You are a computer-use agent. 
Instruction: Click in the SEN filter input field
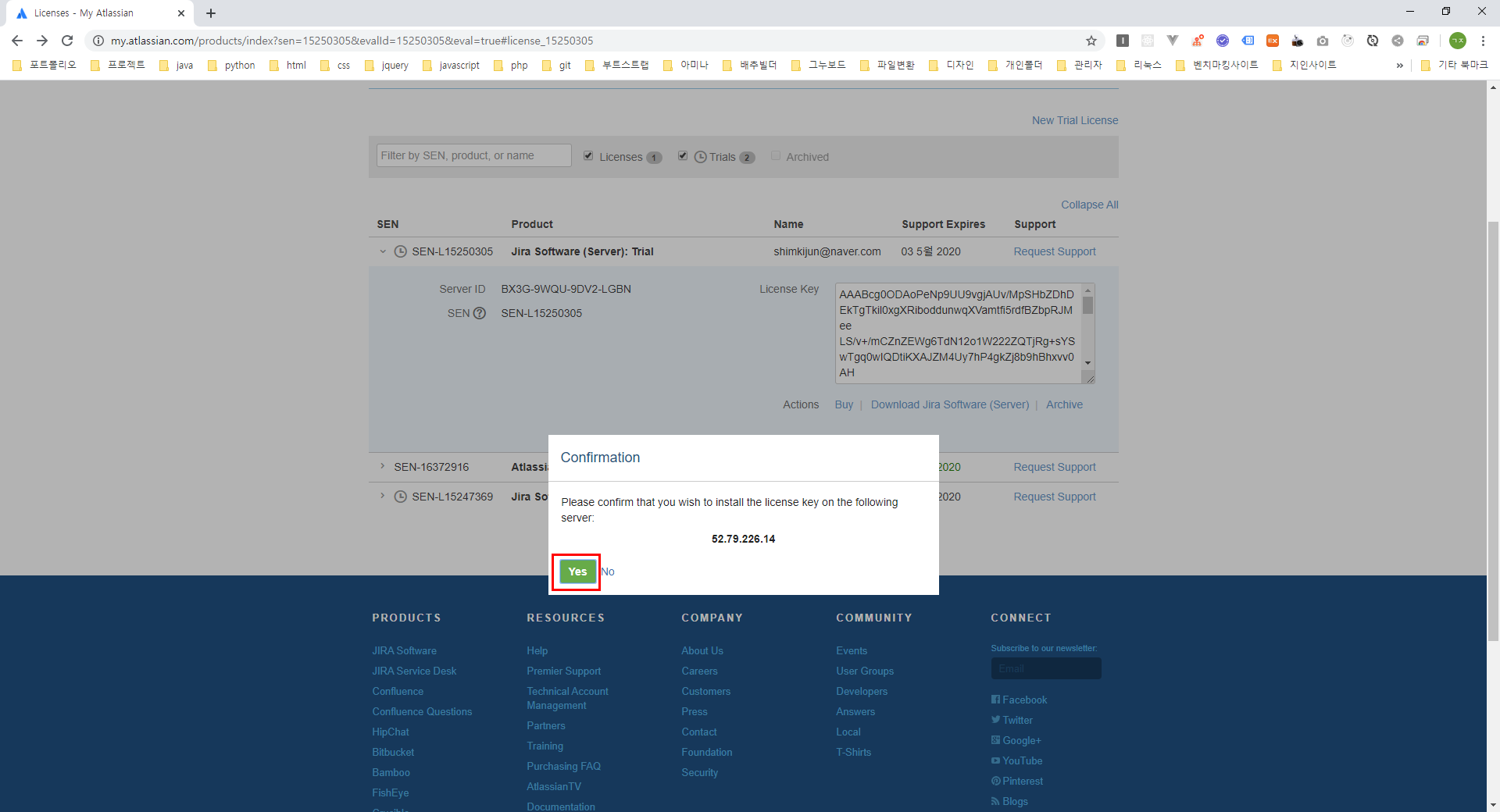[474, 155]
